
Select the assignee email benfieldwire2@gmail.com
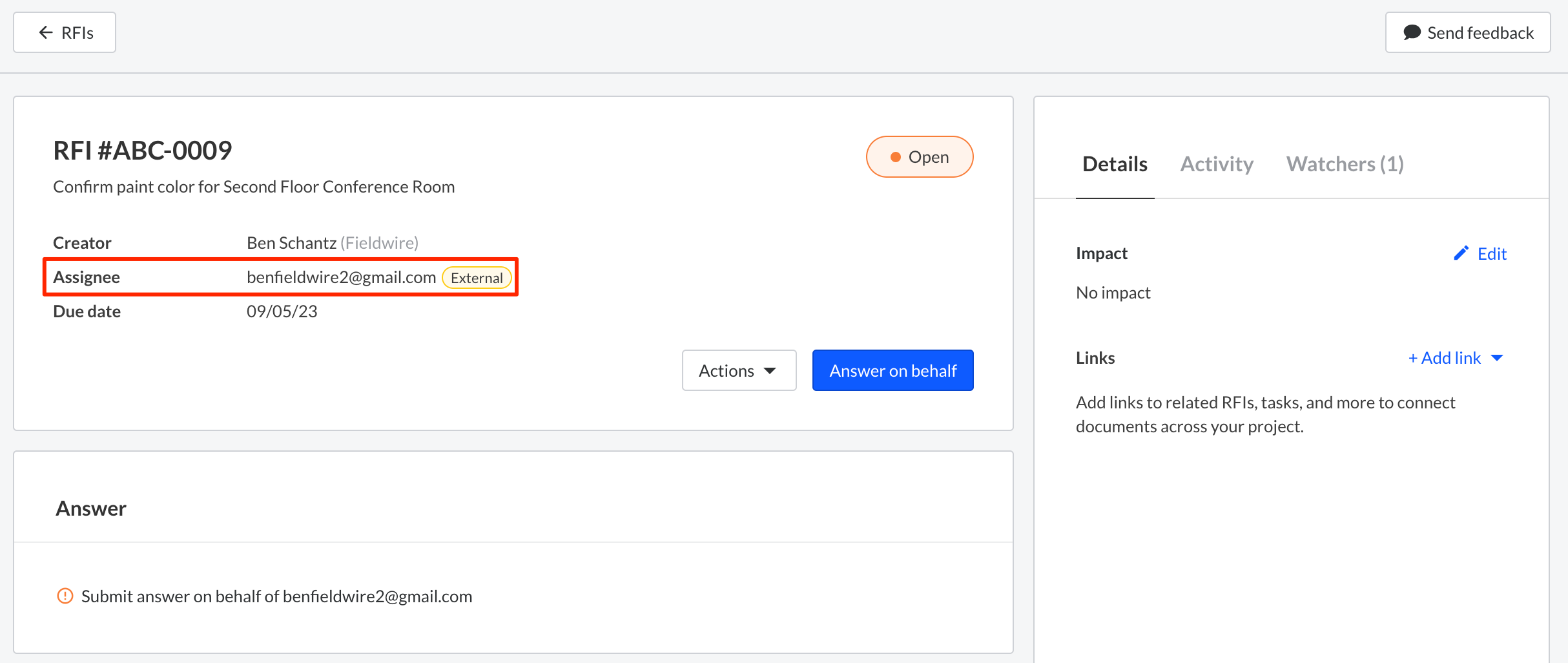[341, 277]
